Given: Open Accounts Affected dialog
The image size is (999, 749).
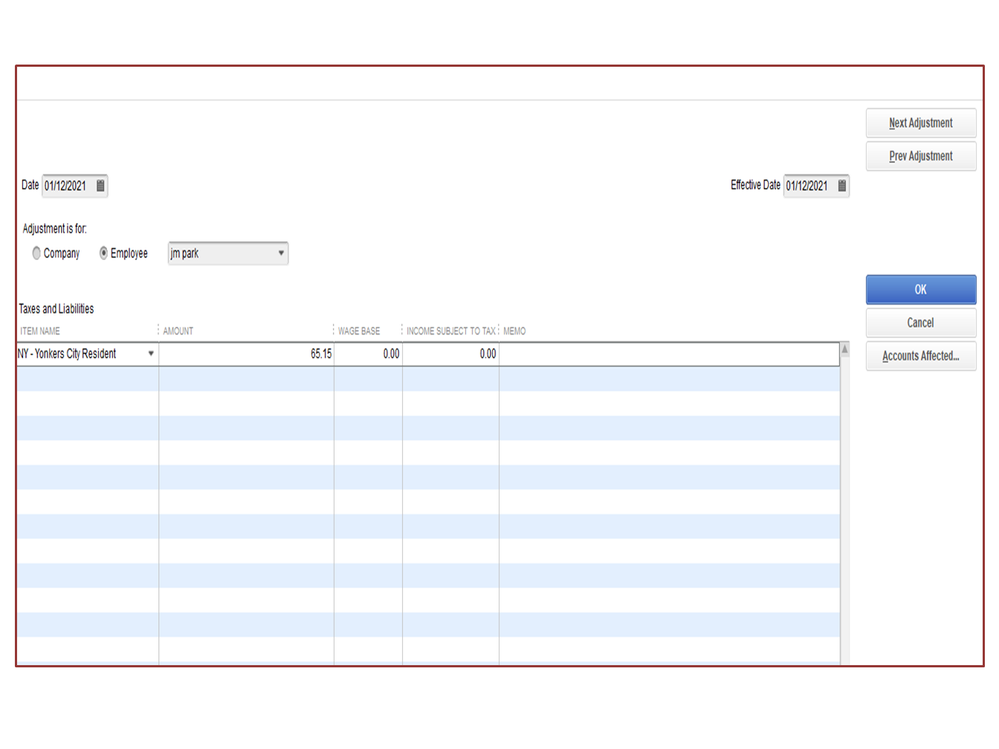Looking at the screenshot, I should (x=921, y=356).
